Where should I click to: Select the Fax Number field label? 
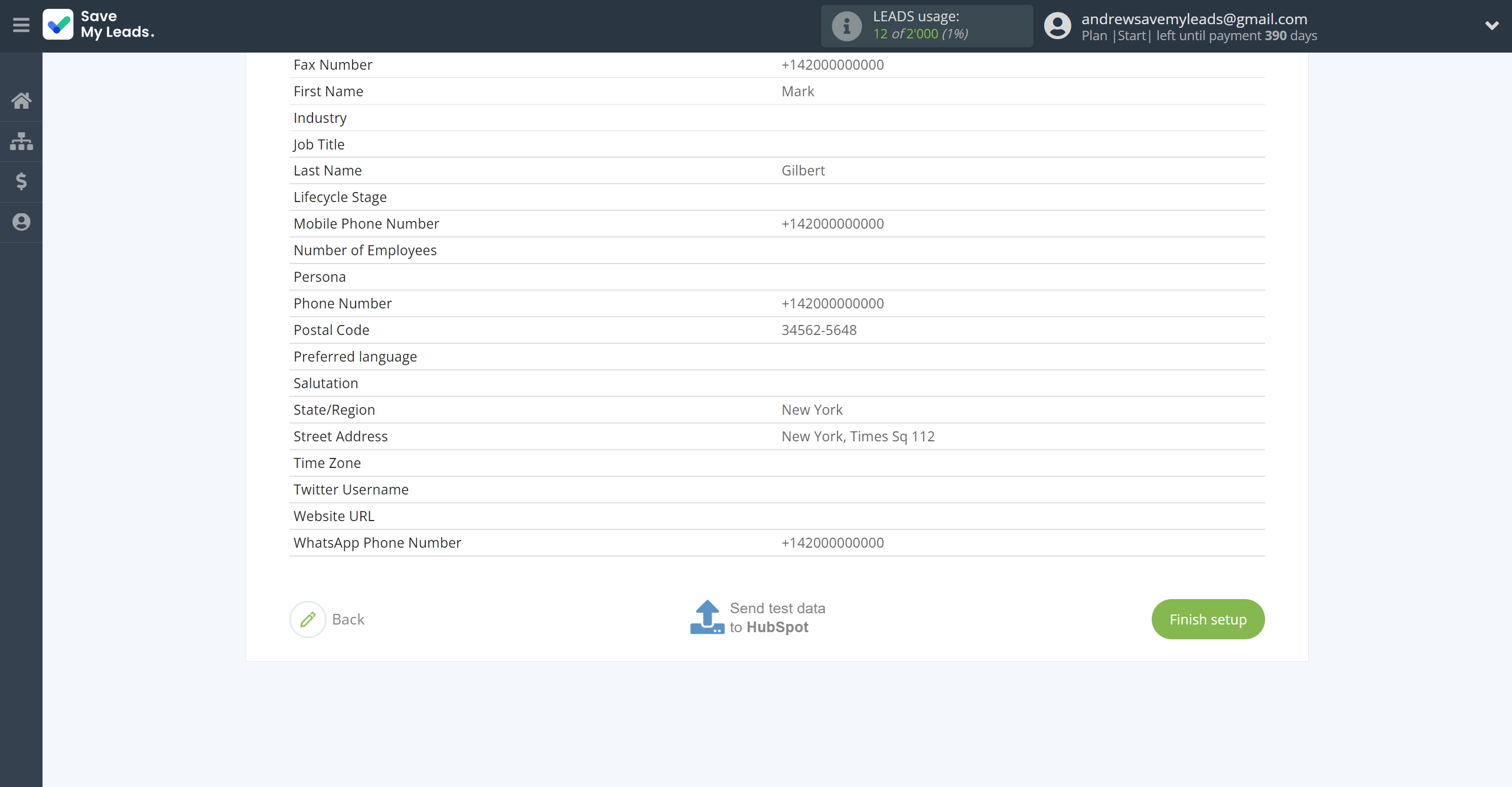[x=333, y=64]
